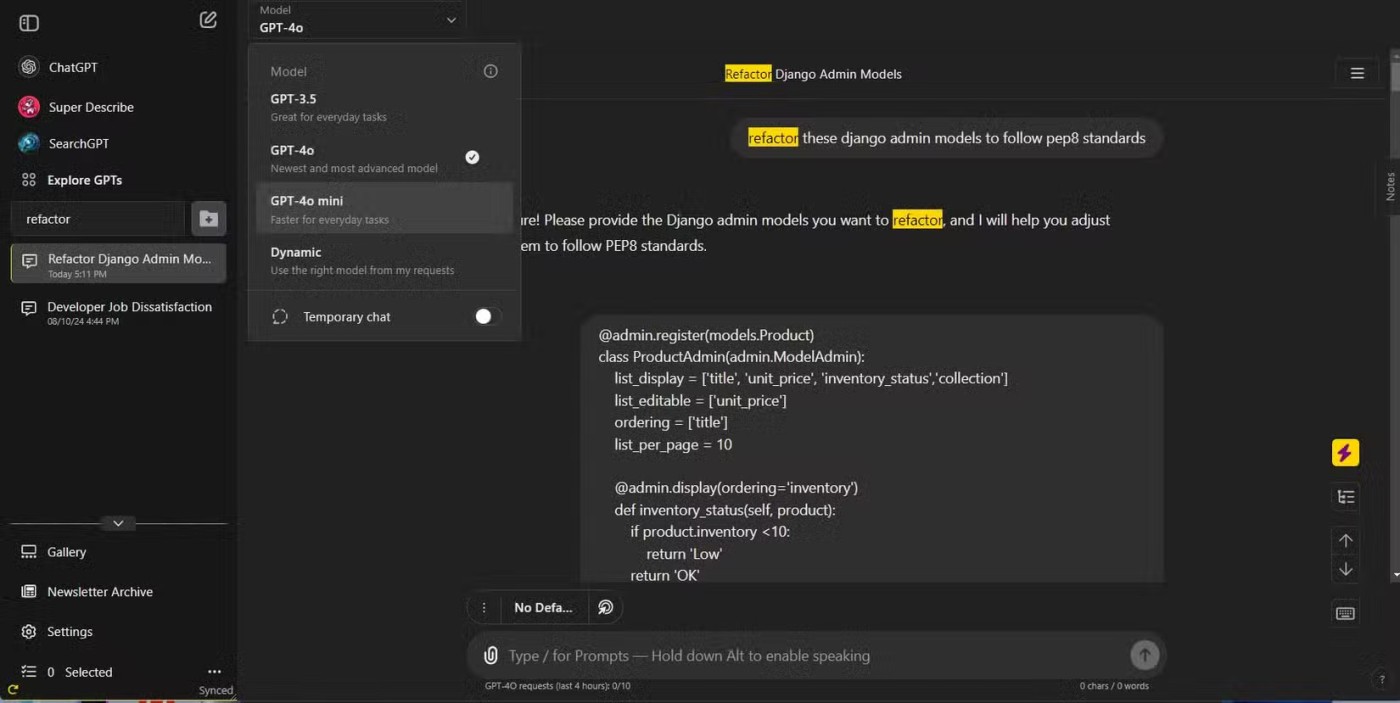This screenshot has height=703, width=1400.
Task: Open the Newsletter Archive link
Action: coord(99,592)
